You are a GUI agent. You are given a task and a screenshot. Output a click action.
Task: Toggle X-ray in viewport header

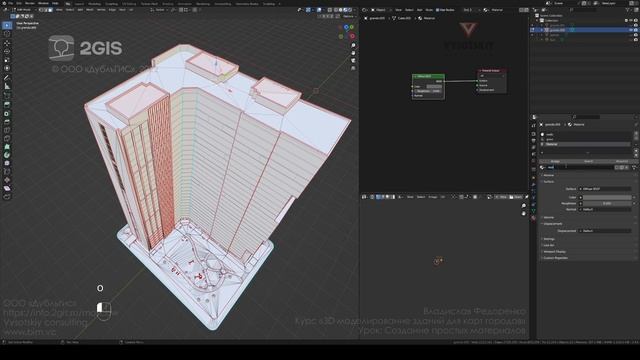tap(330, 10)
